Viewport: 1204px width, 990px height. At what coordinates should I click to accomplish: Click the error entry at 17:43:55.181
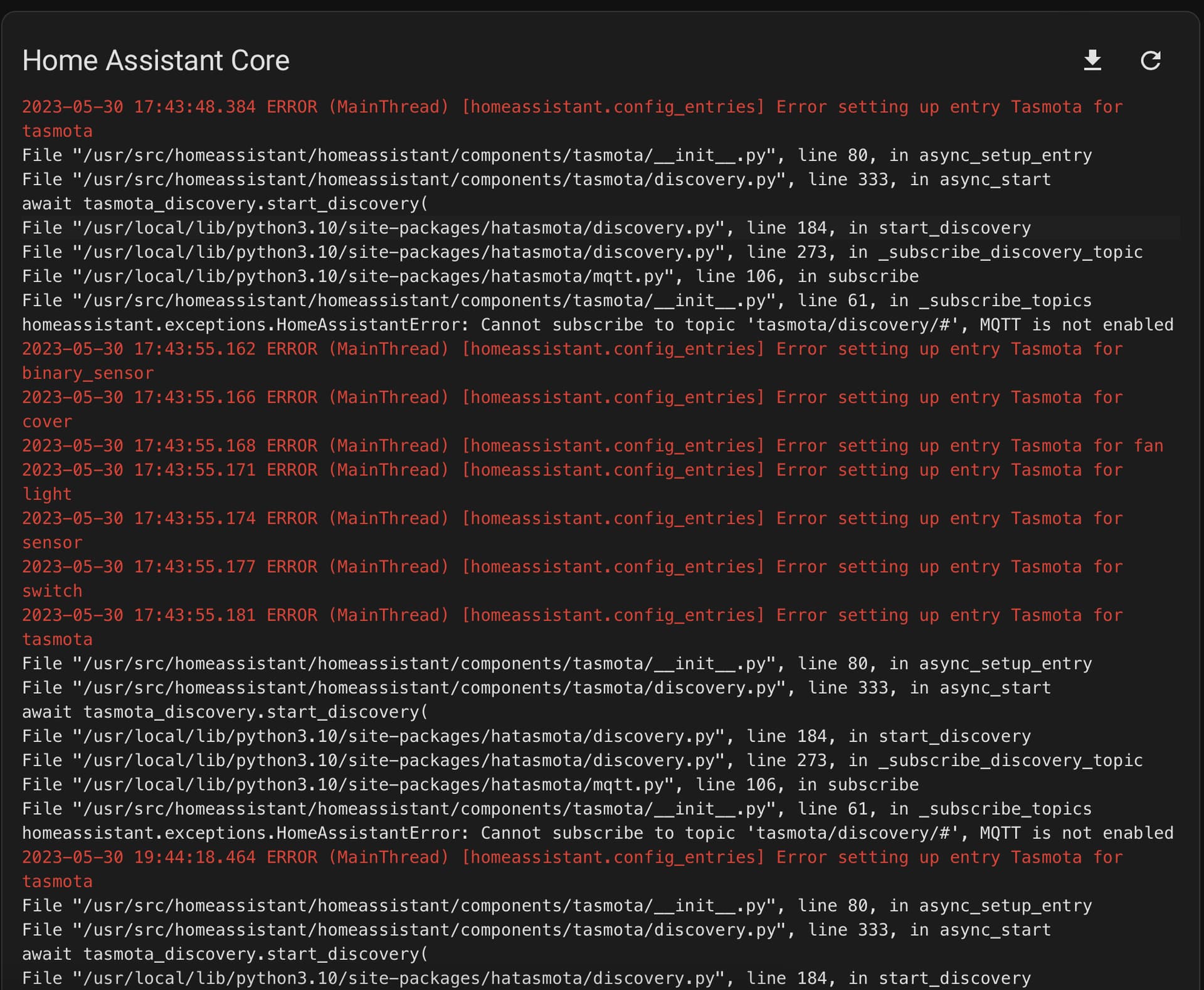[x=572, y=615]
